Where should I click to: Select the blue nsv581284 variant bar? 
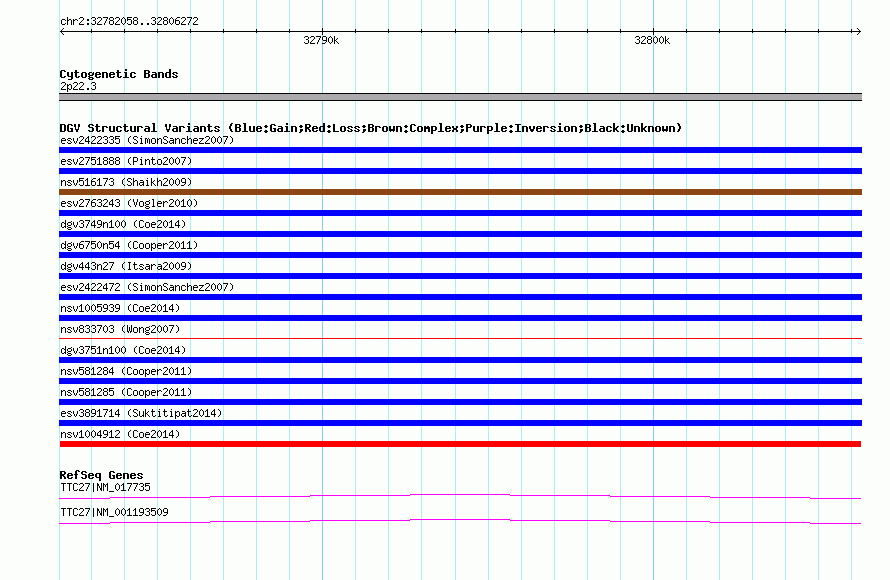[x=460, y=381]
